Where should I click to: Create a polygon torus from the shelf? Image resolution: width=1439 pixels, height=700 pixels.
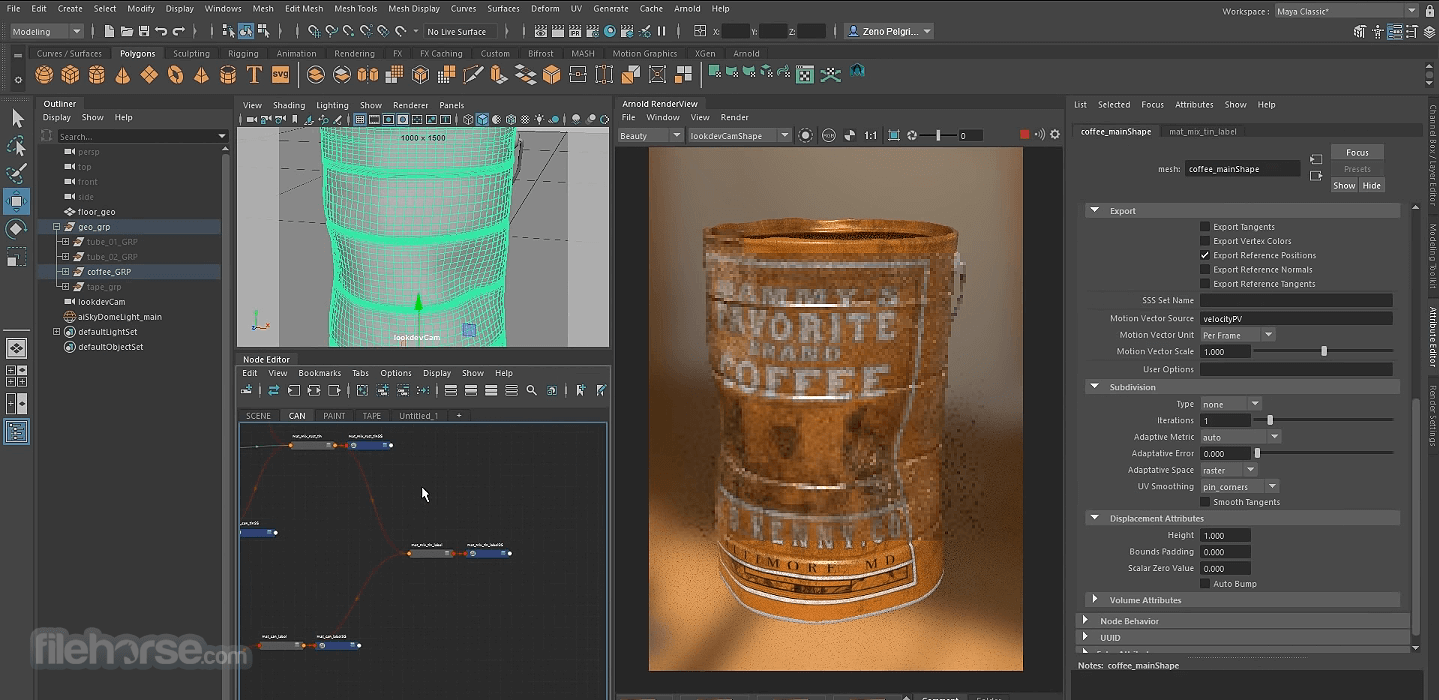[175, 75]
